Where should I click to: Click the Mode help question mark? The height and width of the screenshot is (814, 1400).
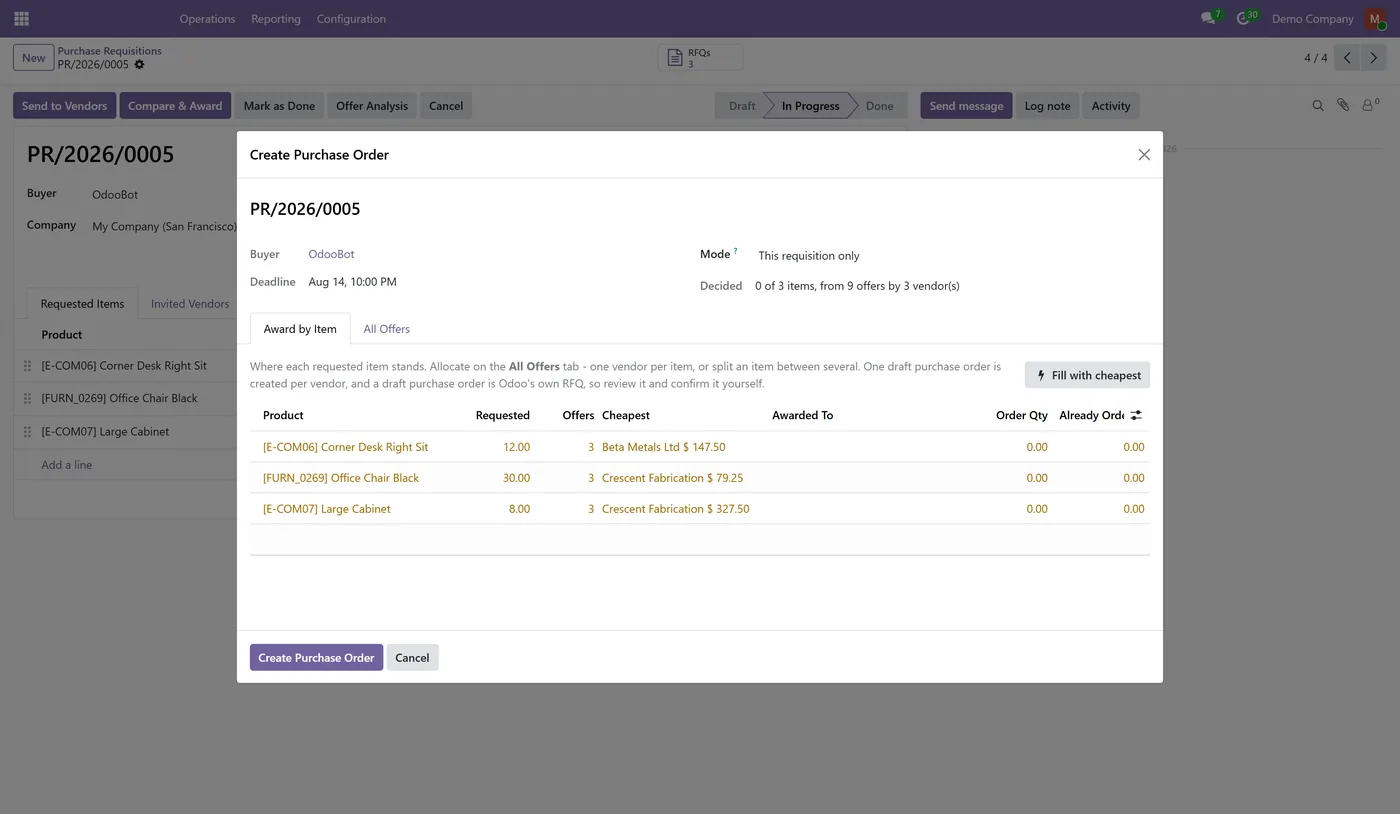[x=735, y=251]
